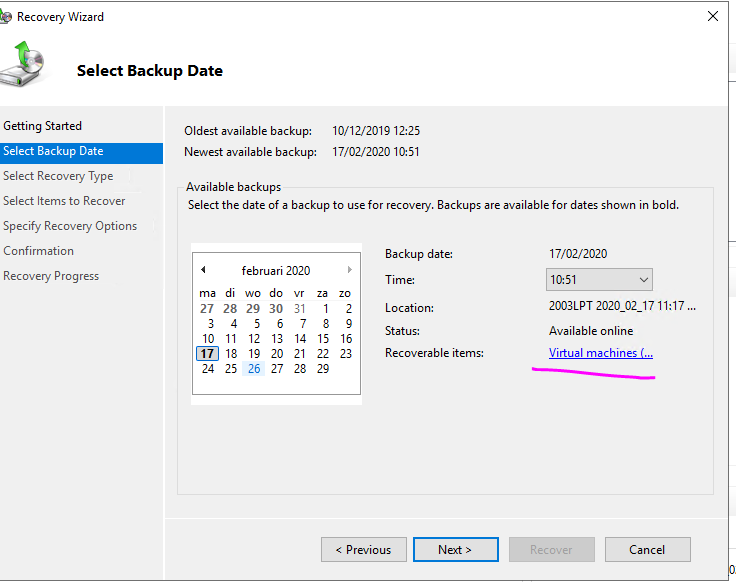The width and height of the screenshot is (736, 582).
Task: Click the newest backup value 17/02/2020 10:51
Action: (376, 152)
